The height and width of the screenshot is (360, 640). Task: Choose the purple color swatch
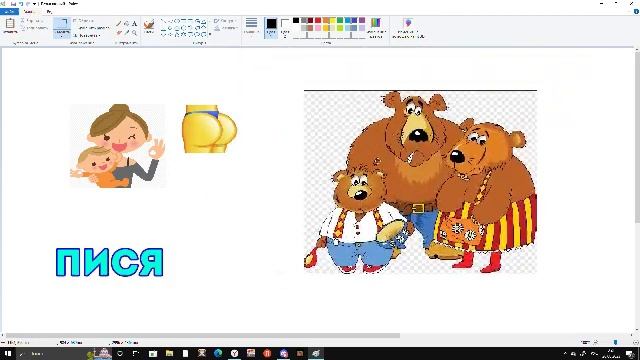tap(362, 20)
